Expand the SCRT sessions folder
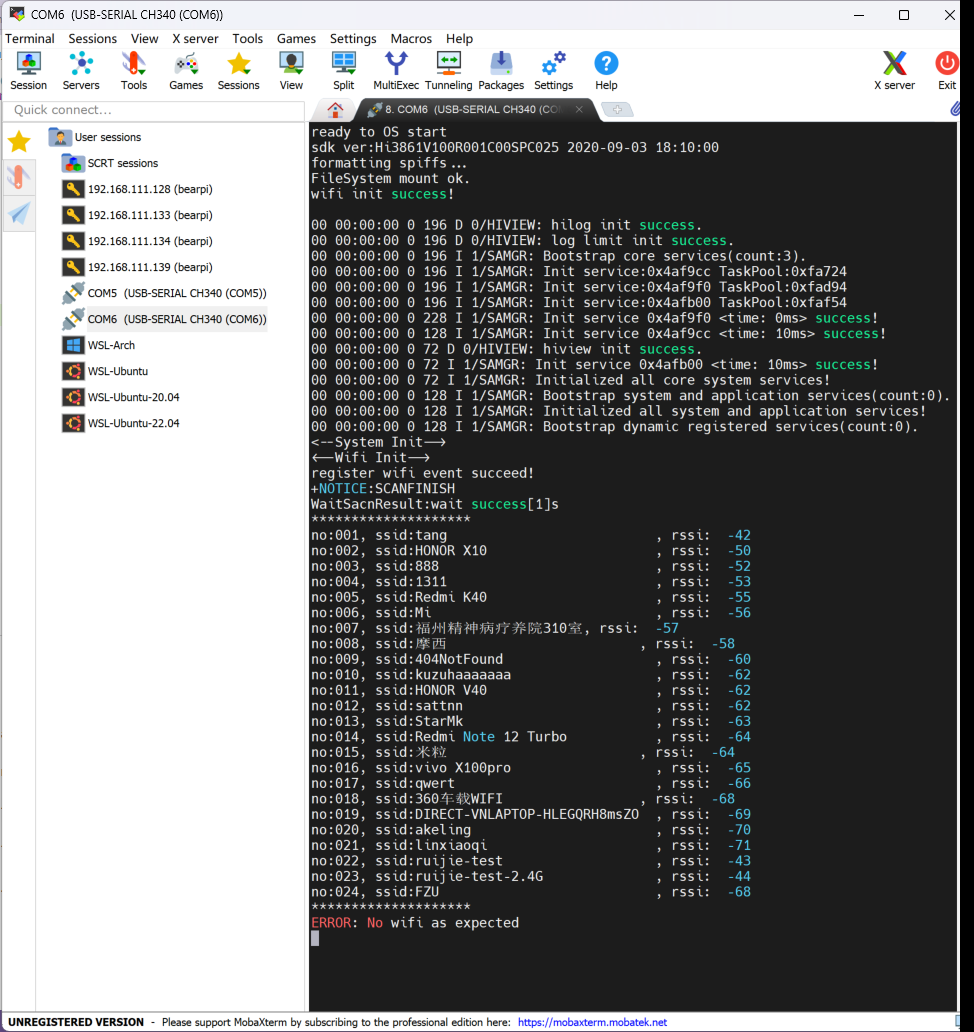Viewport: 974px width, 1032px height. click(x=122, y=163)
